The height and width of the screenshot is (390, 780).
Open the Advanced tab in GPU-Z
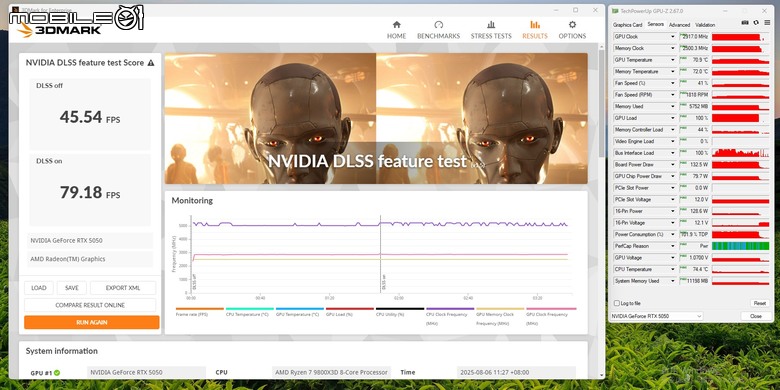[679, 24]
